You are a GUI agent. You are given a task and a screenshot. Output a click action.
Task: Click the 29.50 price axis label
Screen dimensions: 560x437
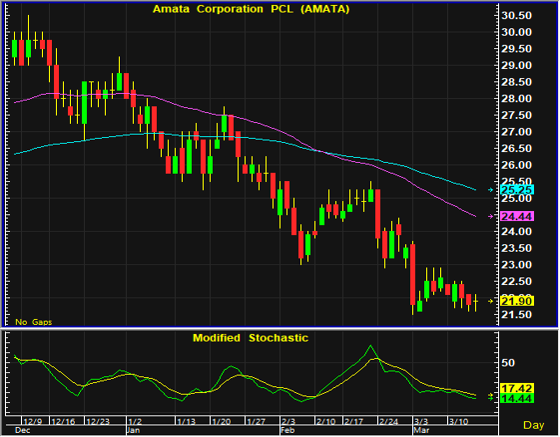click(x=516, y=49)
